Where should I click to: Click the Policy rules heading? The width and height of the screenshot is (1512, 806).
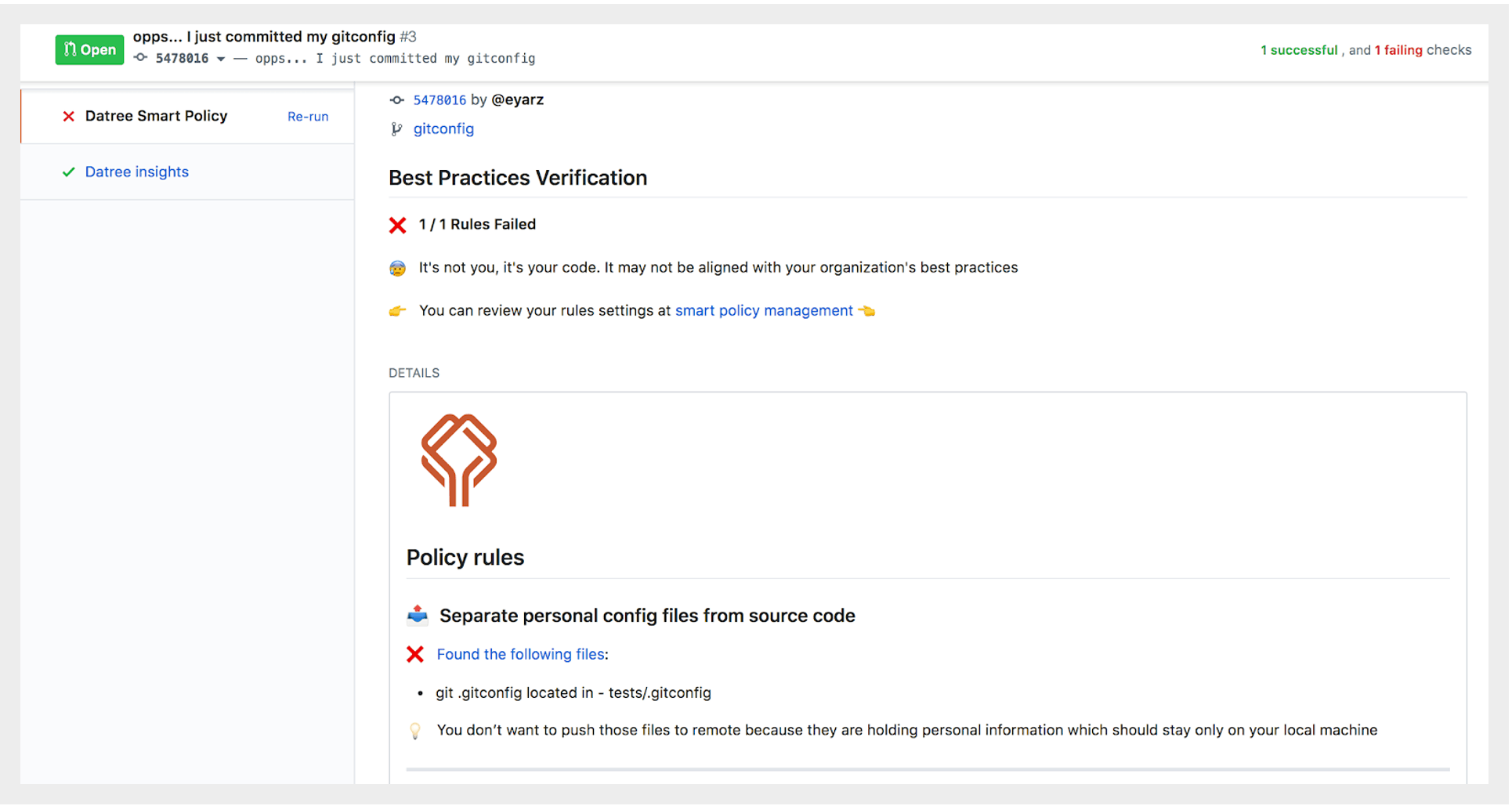click(465, 558)
